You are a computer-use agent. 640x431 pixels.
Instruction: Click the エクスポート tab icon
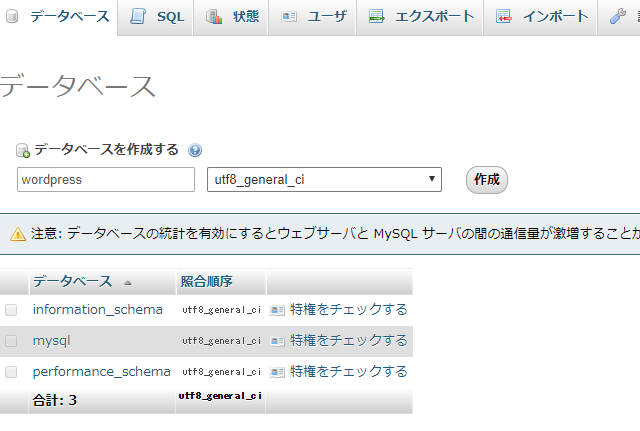376,17
